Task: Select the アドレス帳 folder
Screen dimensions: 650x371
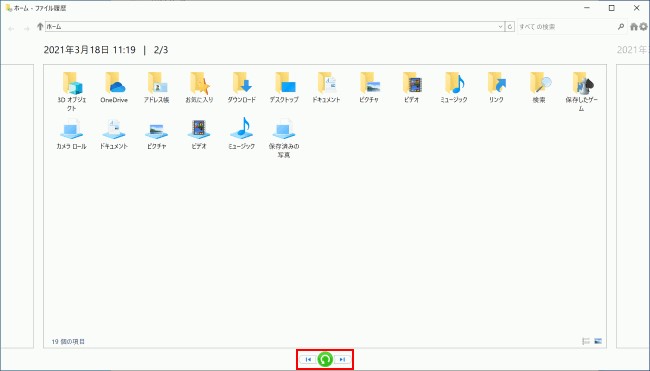Action: (x=157, y=87)
